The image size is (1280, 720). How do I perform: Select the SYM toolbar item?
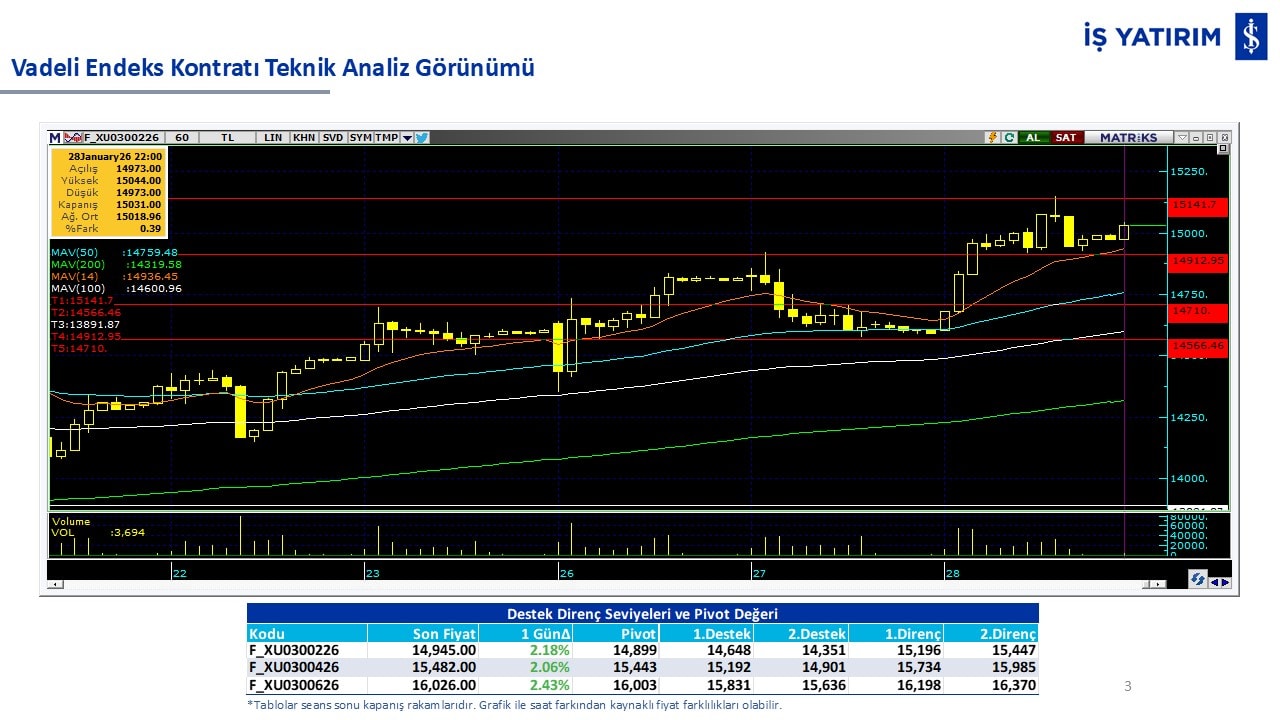click(x=360, y=138)
